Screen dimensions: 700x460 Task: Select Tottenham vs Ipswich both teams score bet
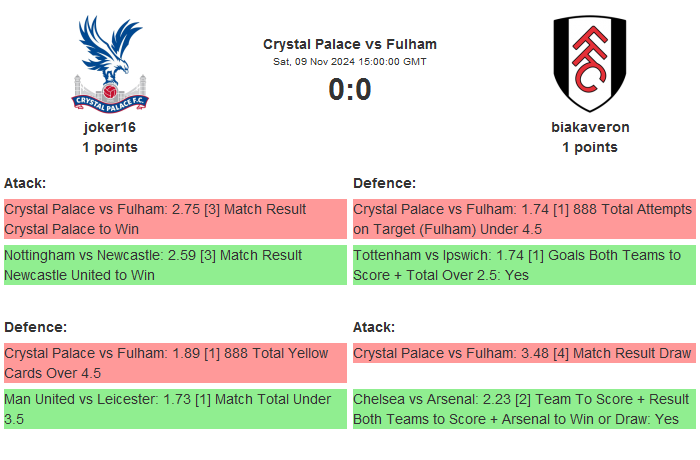[523, 265]
